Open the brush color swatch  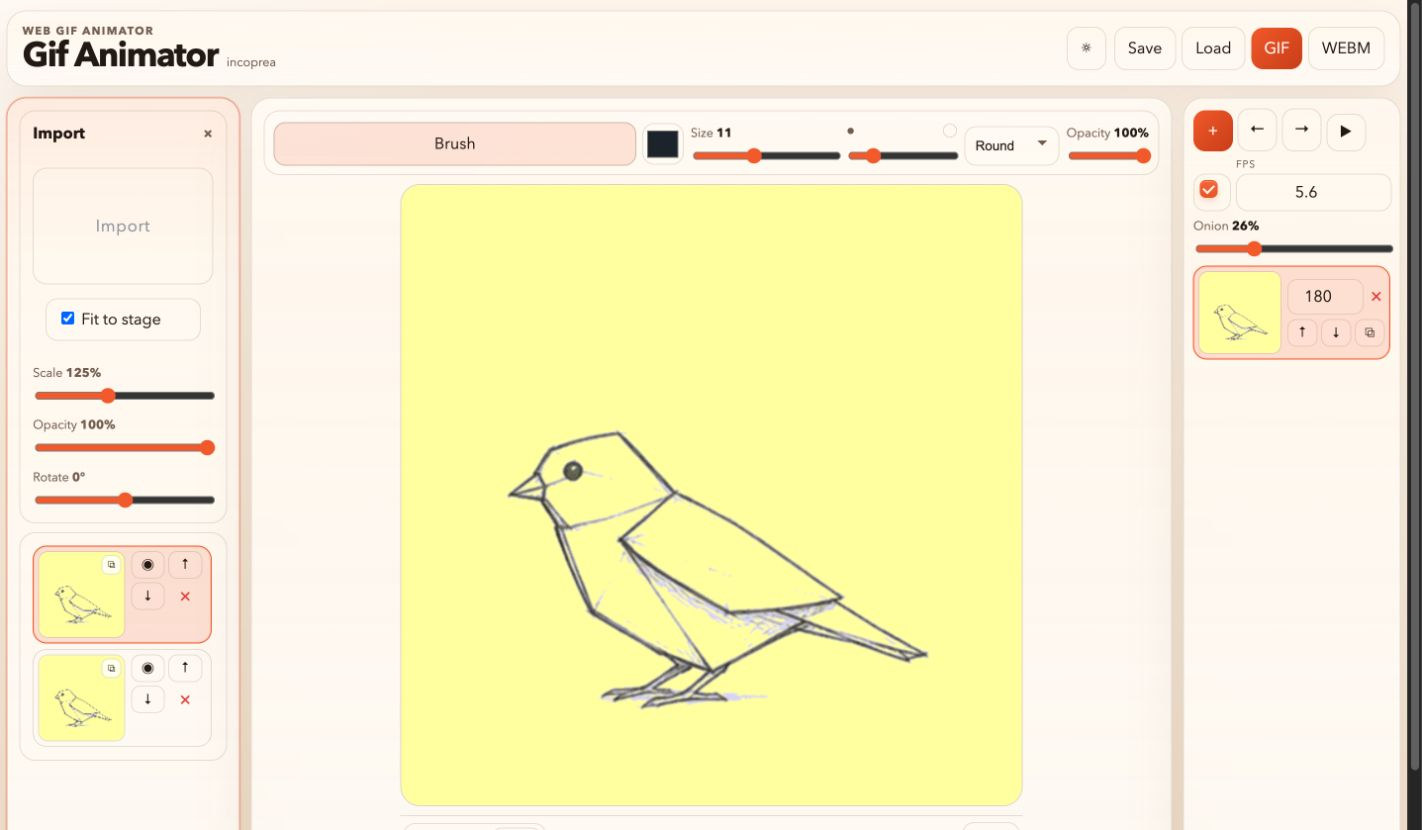pyautogui.click(x=662, y=145)
